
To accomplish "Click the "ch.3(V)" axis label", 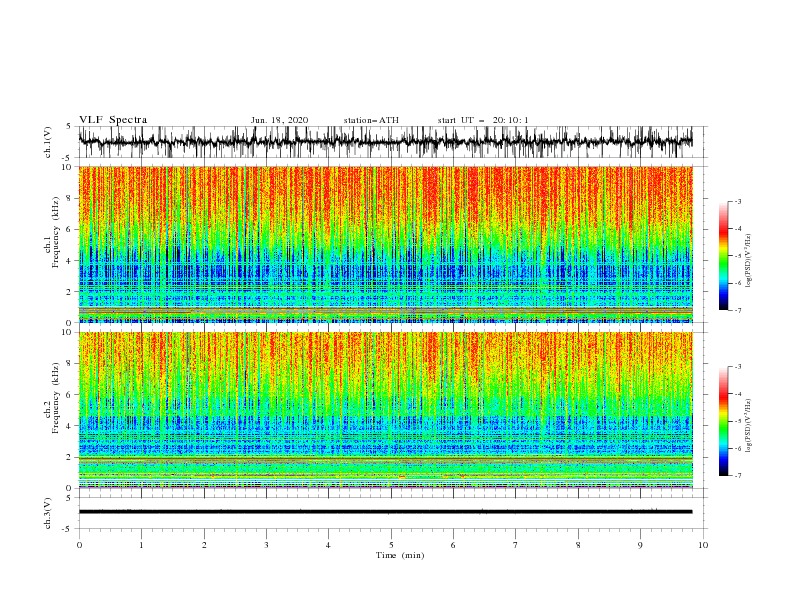I will pyautogui.click(x=48, y=513).
